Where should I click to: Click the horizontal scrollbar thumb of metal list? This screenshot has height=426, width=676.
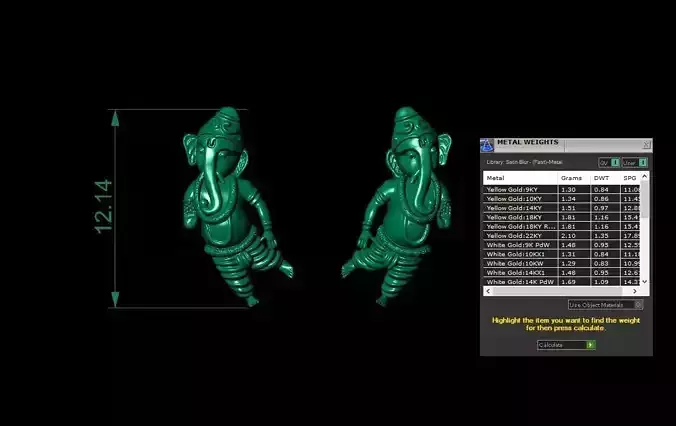[557, 291]
